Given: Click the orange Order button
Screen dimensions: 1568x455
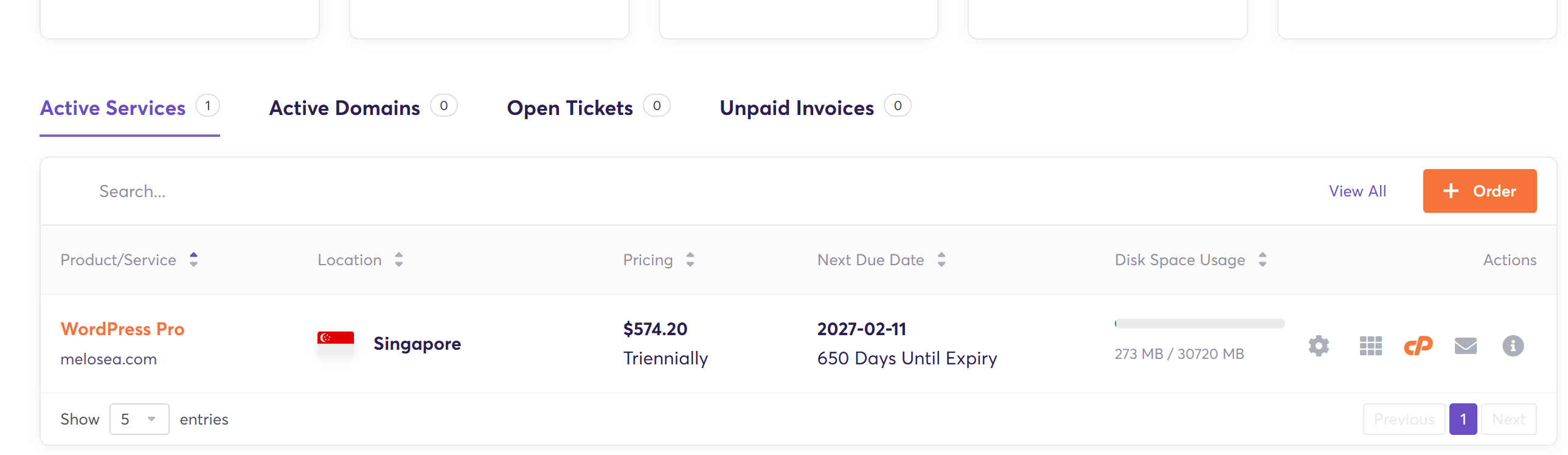Looking at the screenshot, I should pyautogui.click(x=1479, y=191).
